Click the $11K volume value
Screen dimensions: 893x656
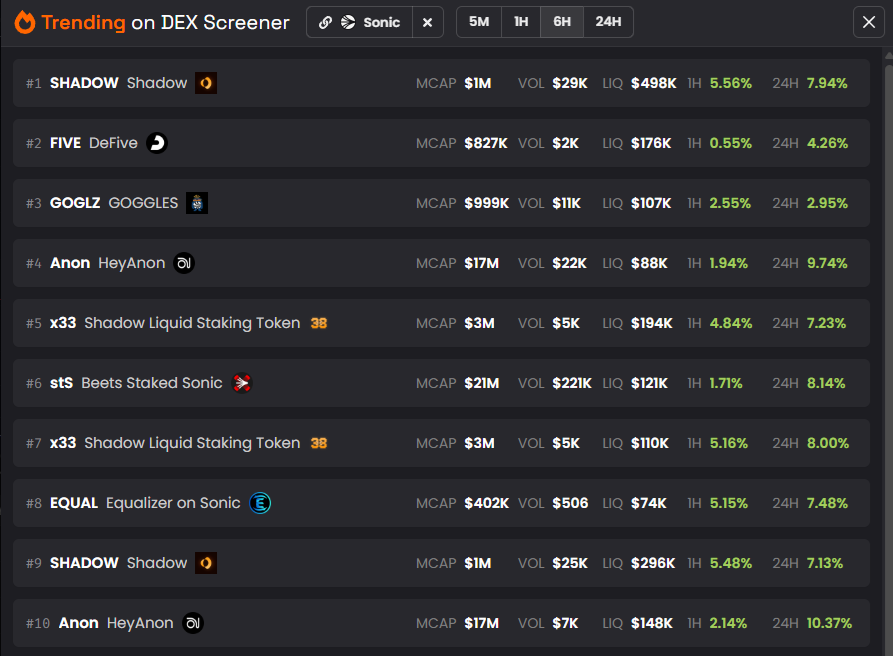point(566,203)
